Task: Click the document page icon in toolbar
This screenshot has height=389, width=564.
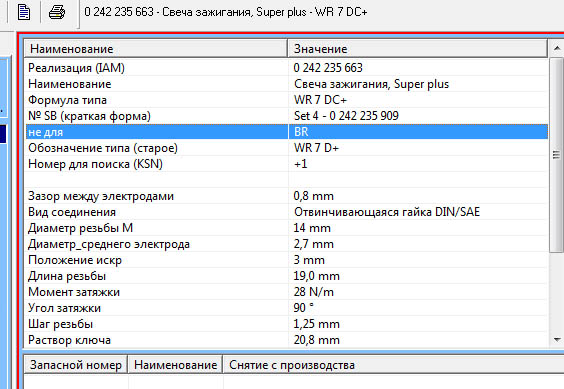Action: (x=24, y=12)
